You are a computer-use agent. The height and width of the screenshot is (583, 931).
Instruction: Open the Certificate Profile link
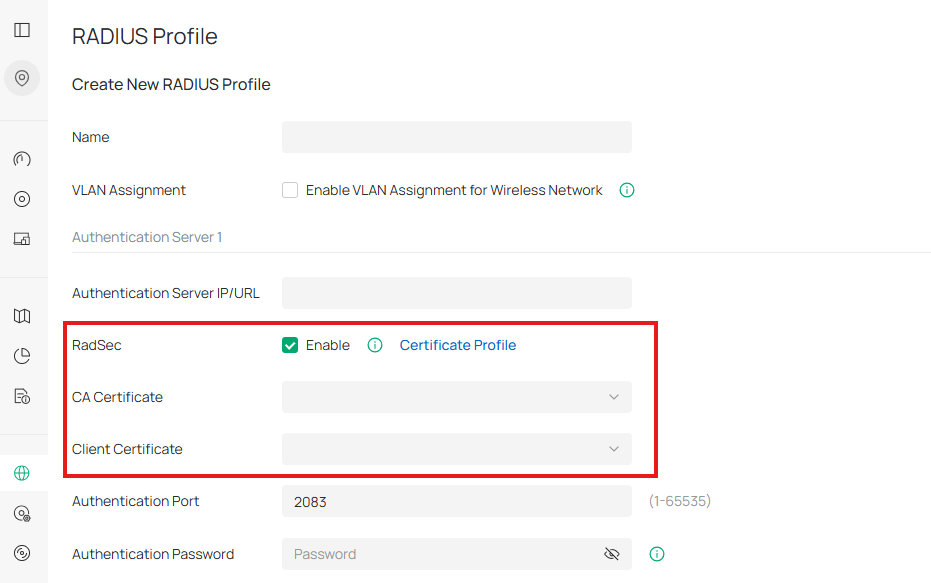[457, 345]
